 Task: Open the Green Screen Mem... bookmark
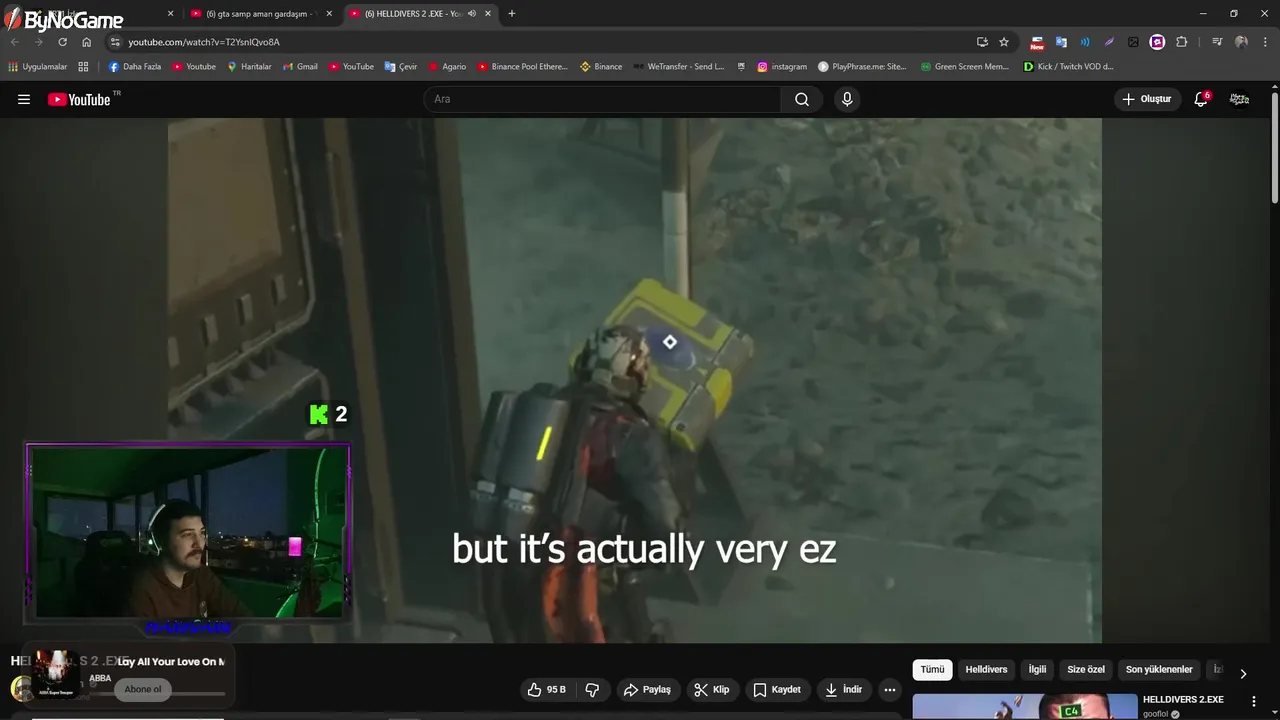coord(964,67)
